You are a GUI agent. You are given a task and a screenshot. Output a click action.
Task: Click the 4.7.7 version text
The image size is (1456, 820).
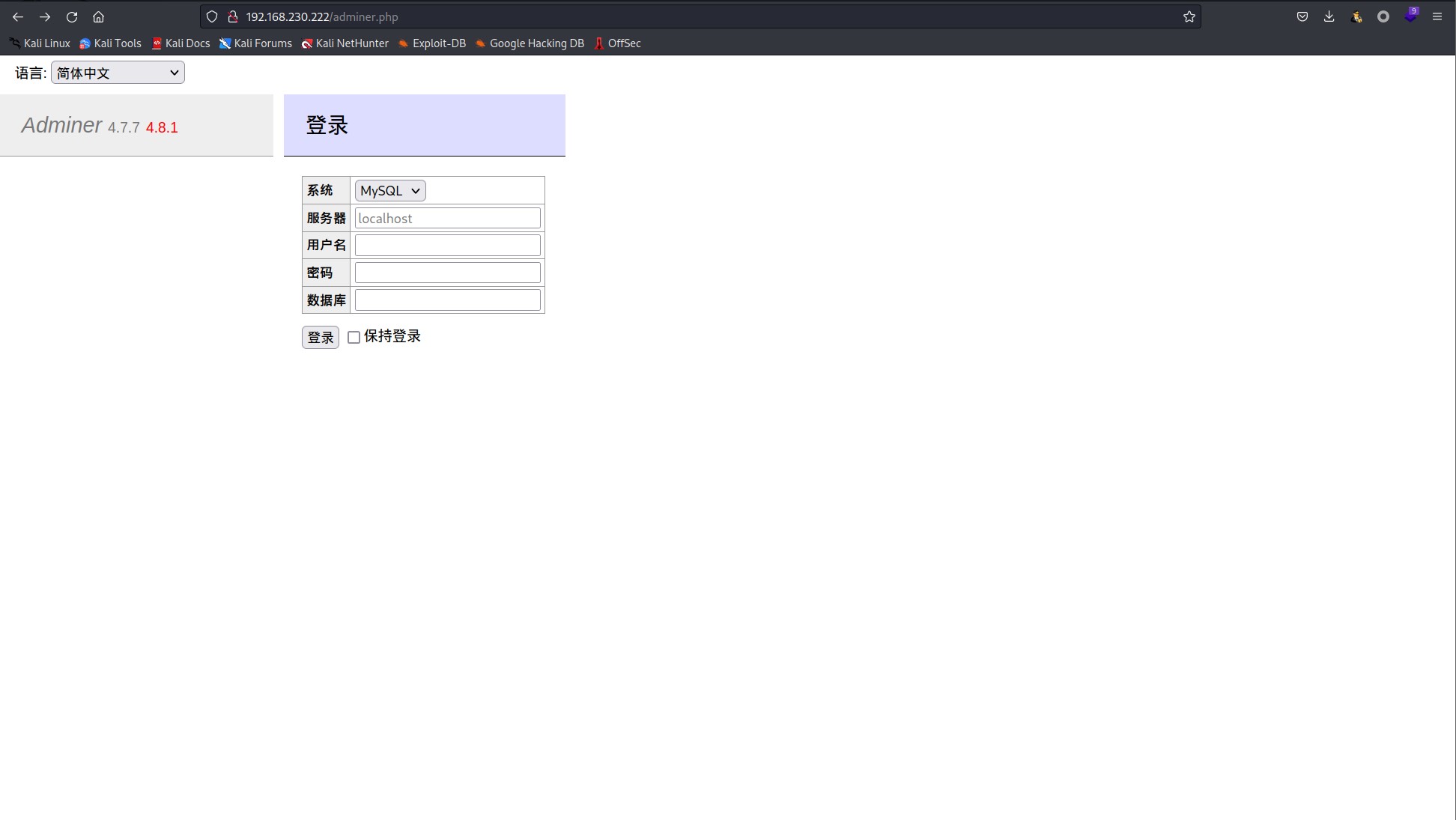(x=124, y=127)
